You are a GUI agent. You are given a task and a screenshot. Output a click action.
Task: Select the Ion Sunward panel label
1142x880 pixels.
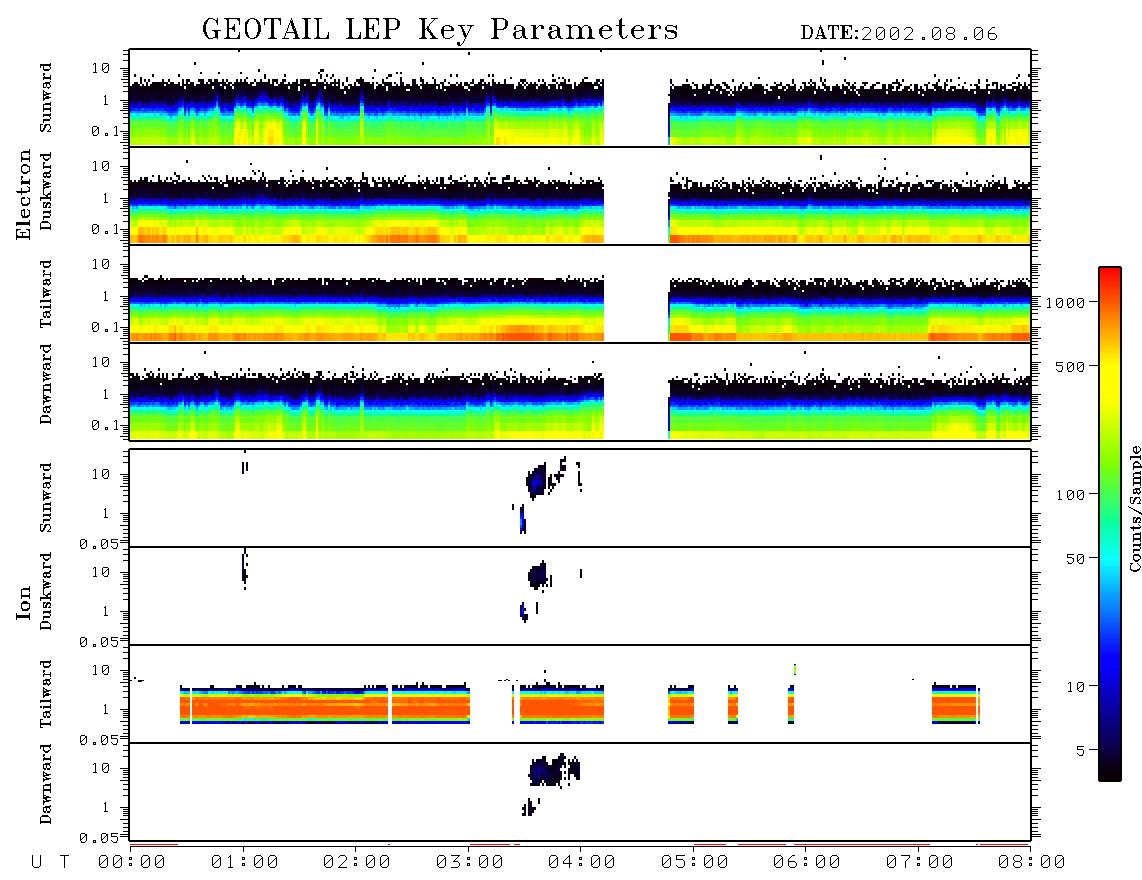(45, 498)
